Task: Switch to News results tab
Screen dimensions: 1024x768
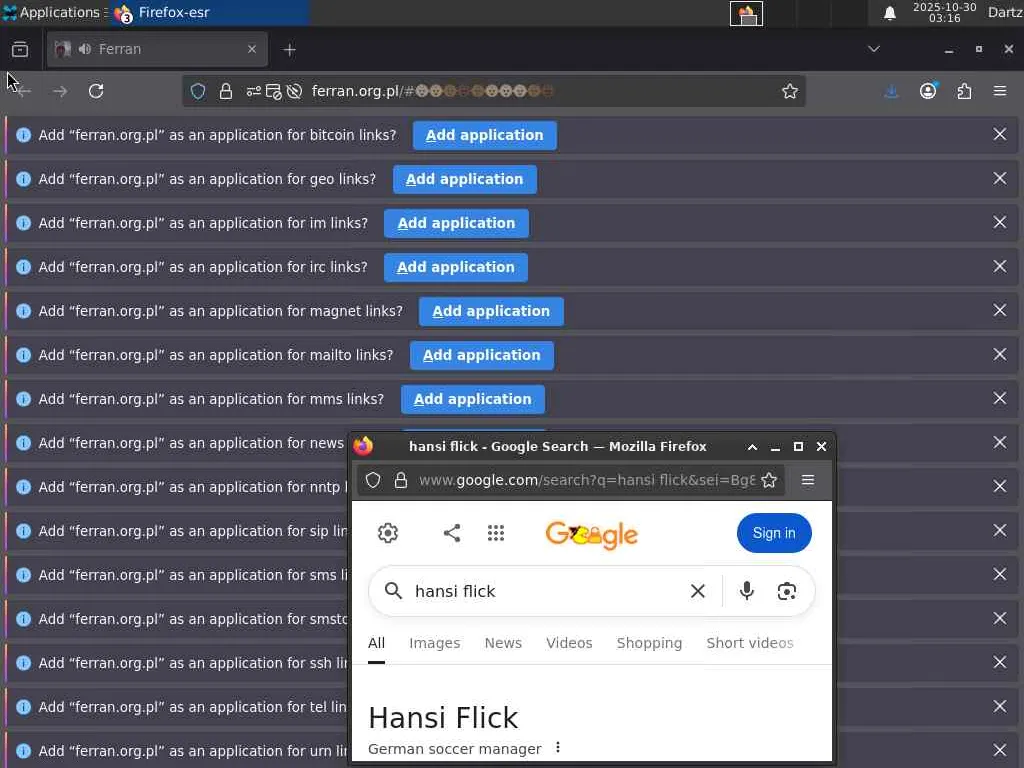Action: tap(503, 643)
